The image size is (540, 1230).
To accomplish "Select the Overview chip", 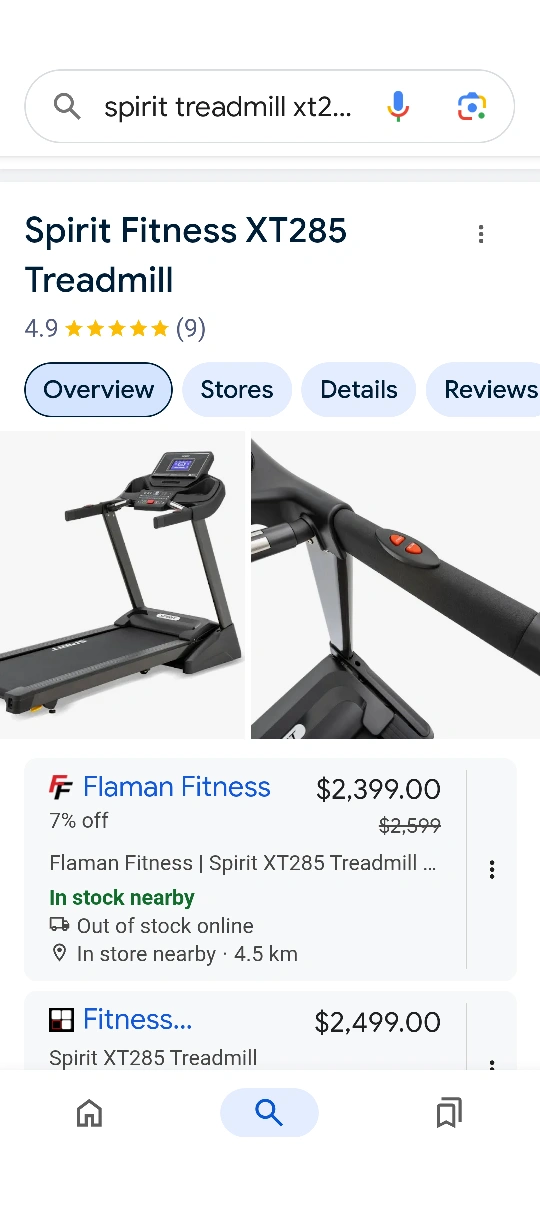I will [x=98, y=390].
